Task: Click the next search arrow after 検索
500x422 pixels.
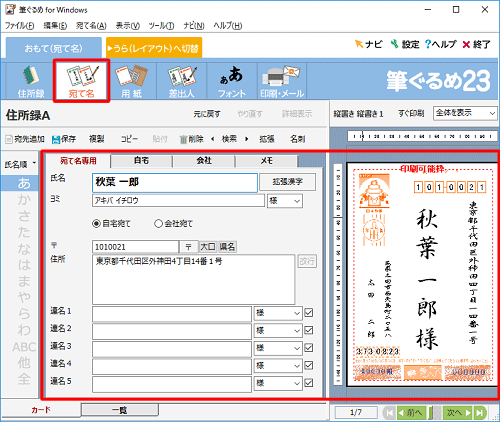Action: (247, 139)
